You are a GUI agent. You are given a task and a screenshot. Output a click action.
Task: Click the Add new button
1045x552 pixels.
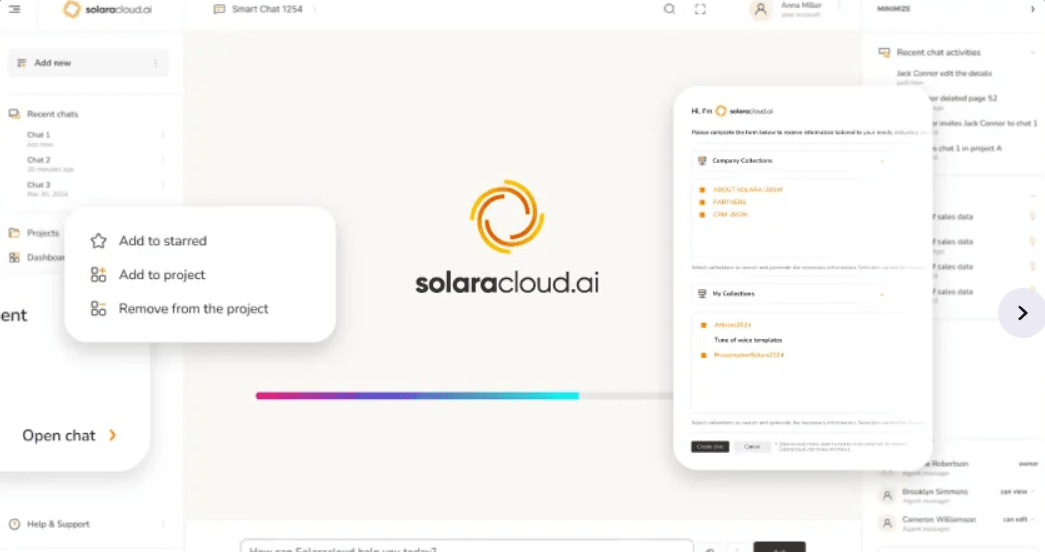pos(88,63)
